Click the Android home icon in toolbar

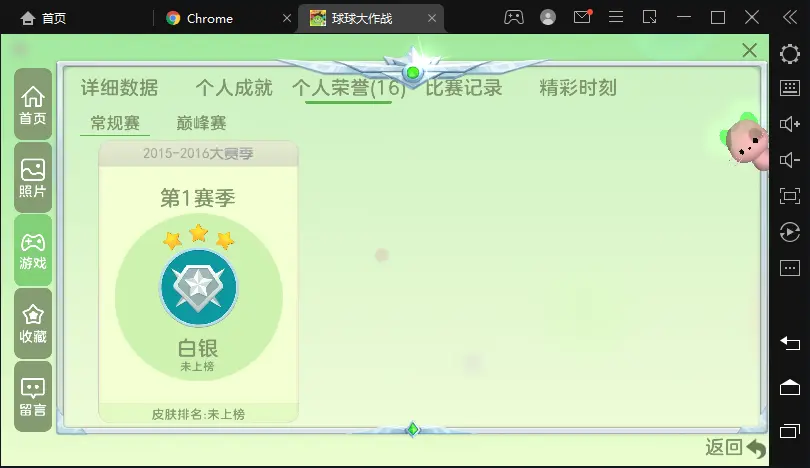click(790, 387)
